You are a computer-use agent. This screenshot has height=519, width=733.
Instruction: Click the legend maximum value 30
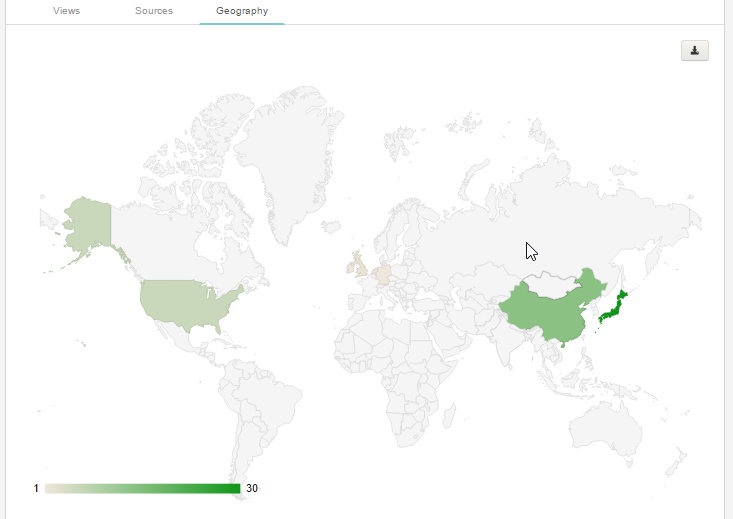252,488
